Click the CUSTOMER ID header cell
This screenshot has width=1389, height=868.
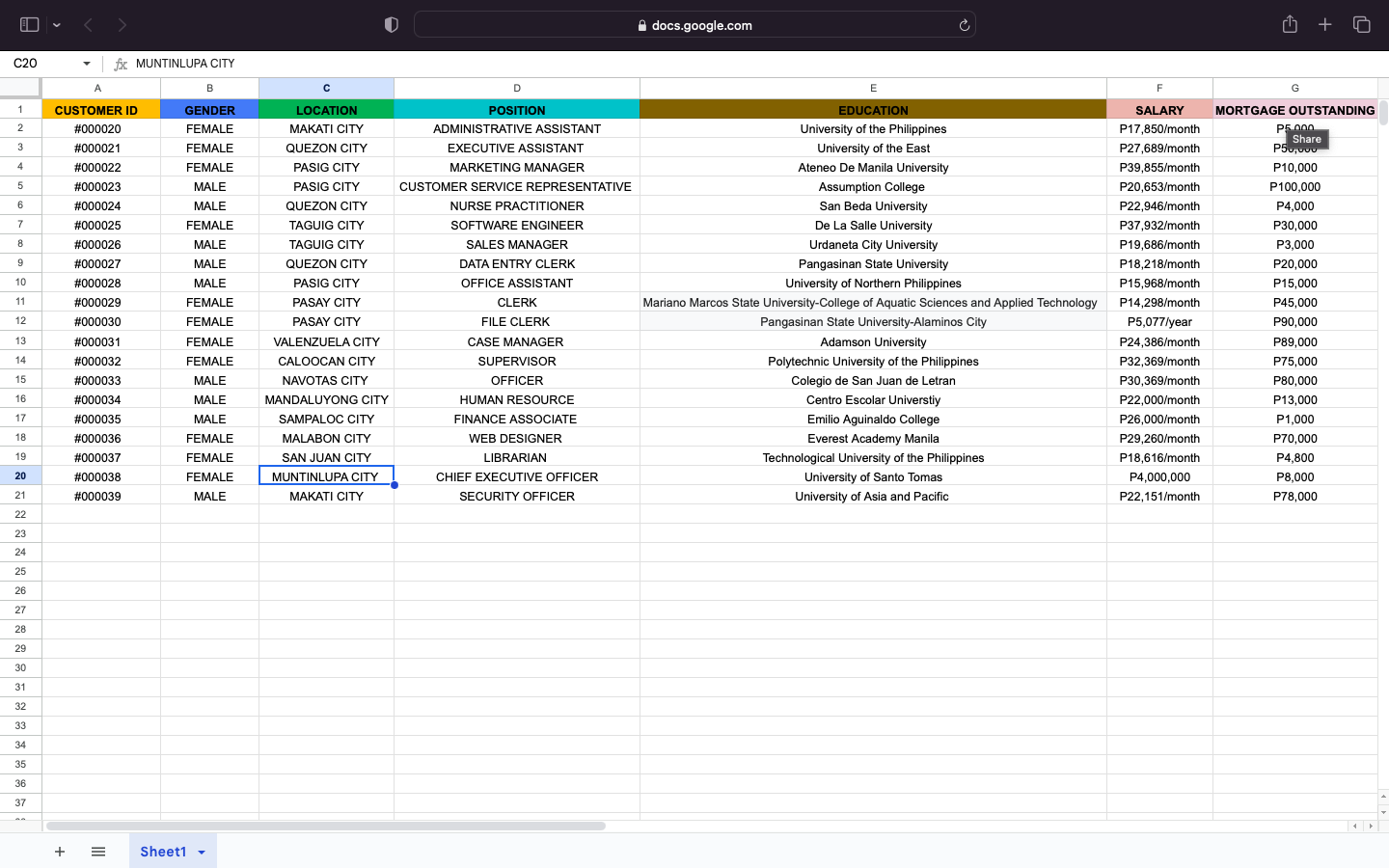coord(101,110)
